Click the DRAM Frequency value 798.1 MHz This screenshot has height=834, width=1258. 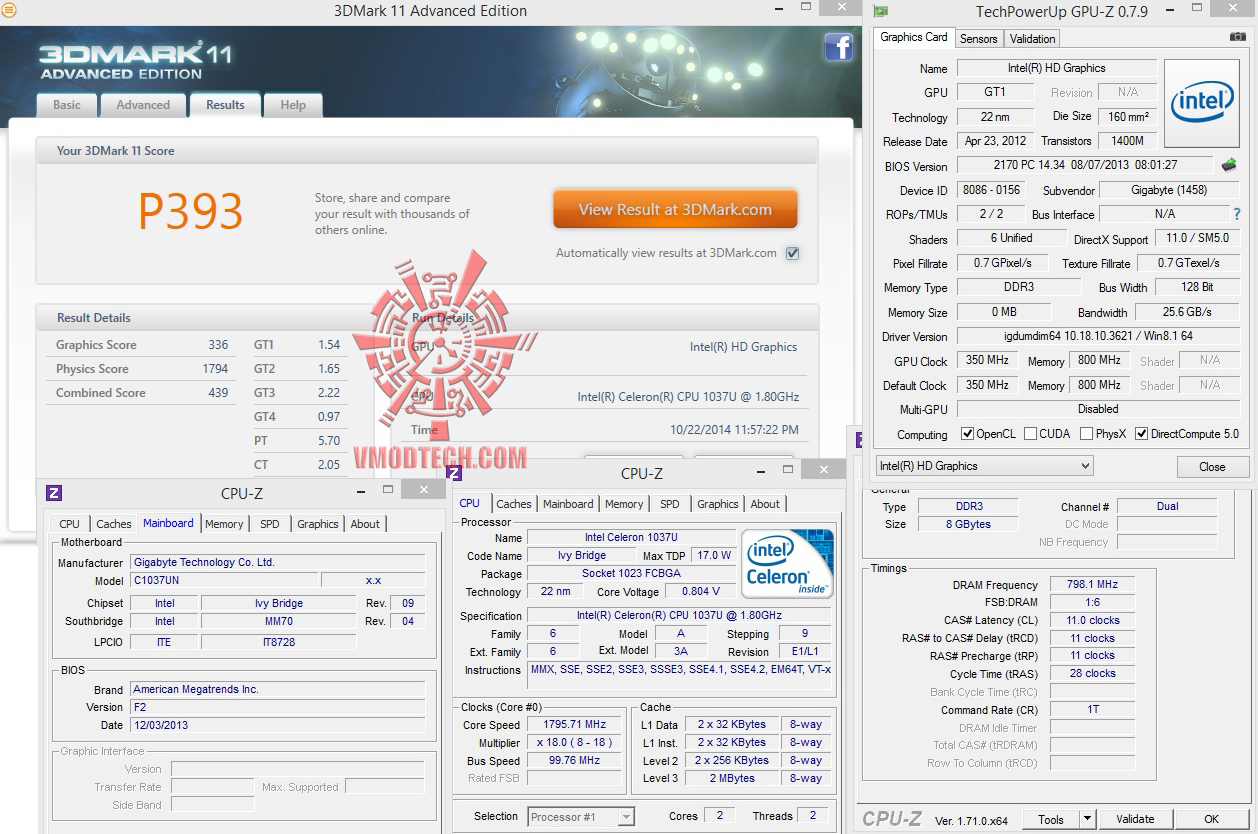click(x=1093, y=584)
